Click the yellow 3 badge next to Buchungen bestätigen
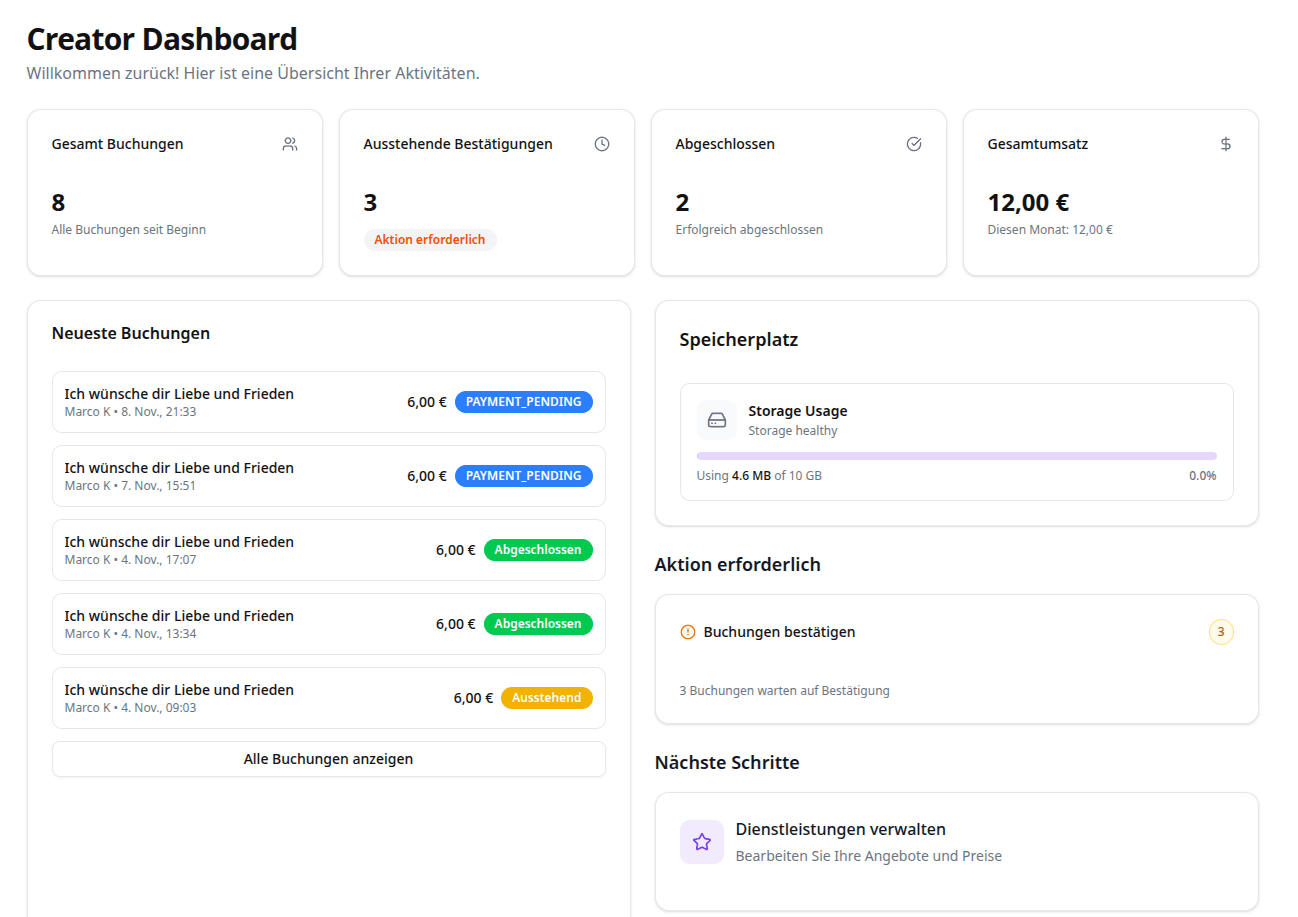Screen dimensions: 1298x917 (x=1221, y=631)
